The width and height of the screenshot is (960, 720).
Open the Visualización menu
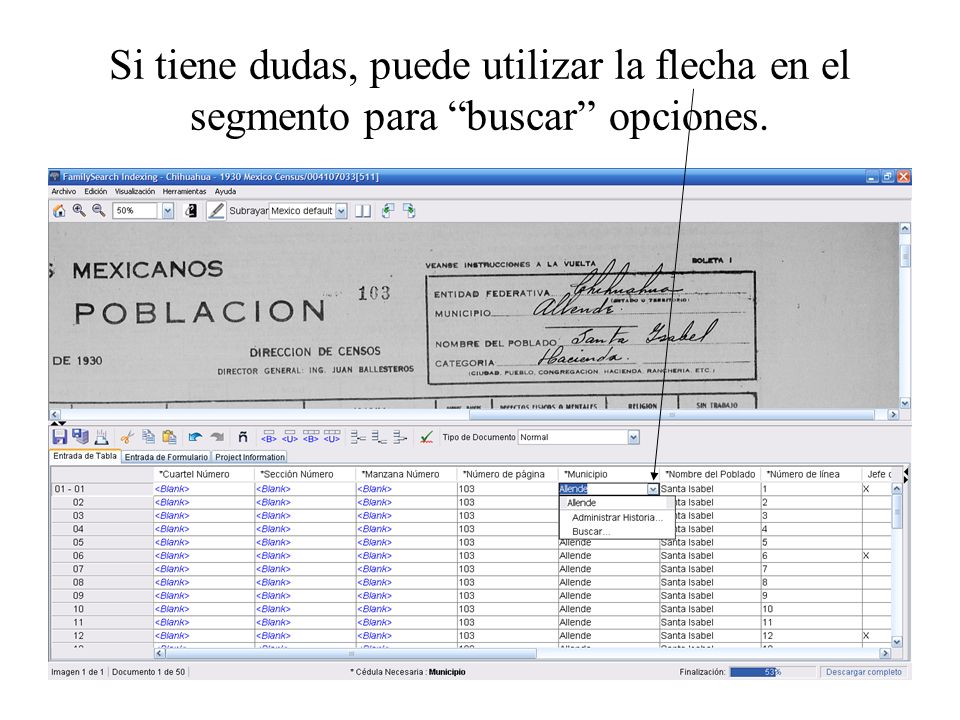(135, 192)
